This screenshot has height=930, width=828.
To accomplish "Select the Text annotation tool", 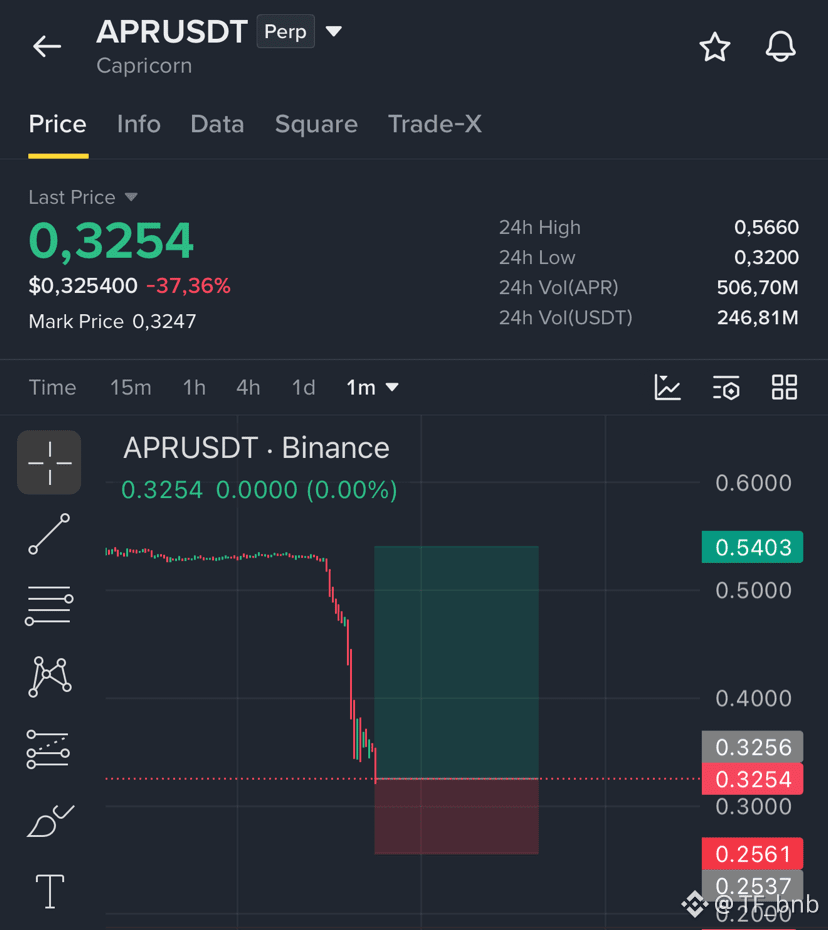I will 50,891.
